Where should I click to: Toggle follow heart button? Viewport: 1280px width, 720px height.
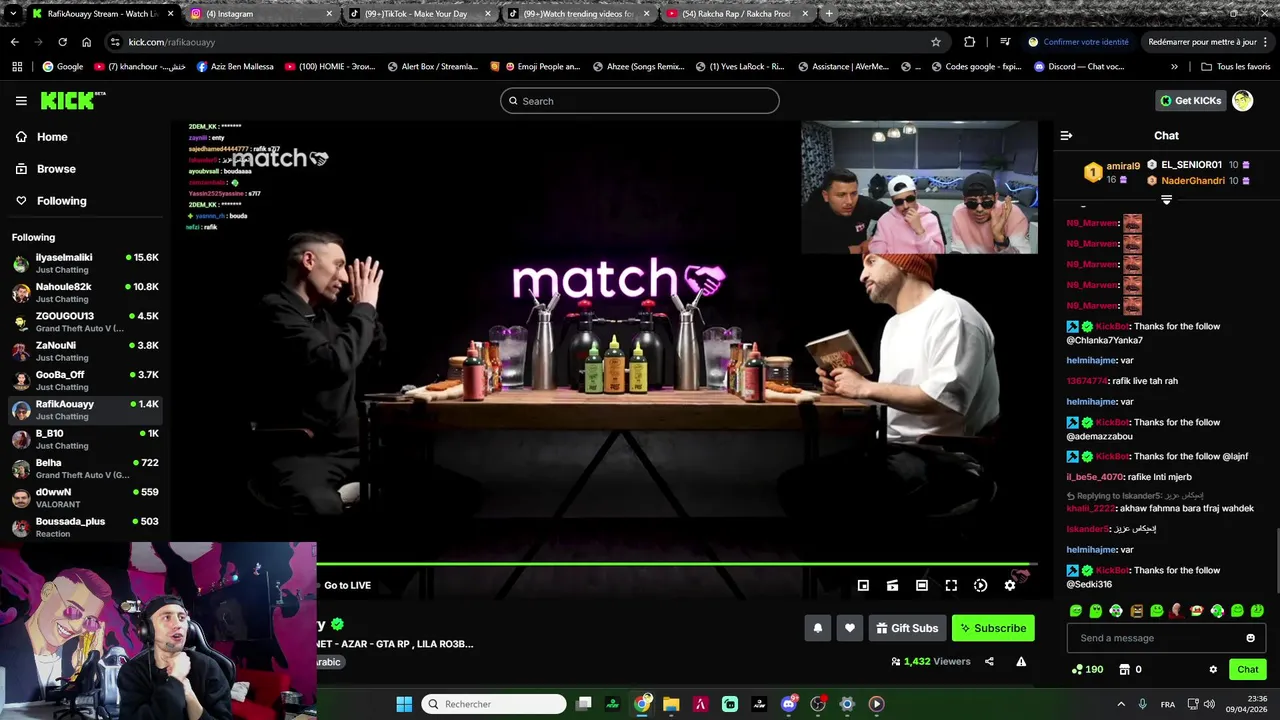coord(850,628)
